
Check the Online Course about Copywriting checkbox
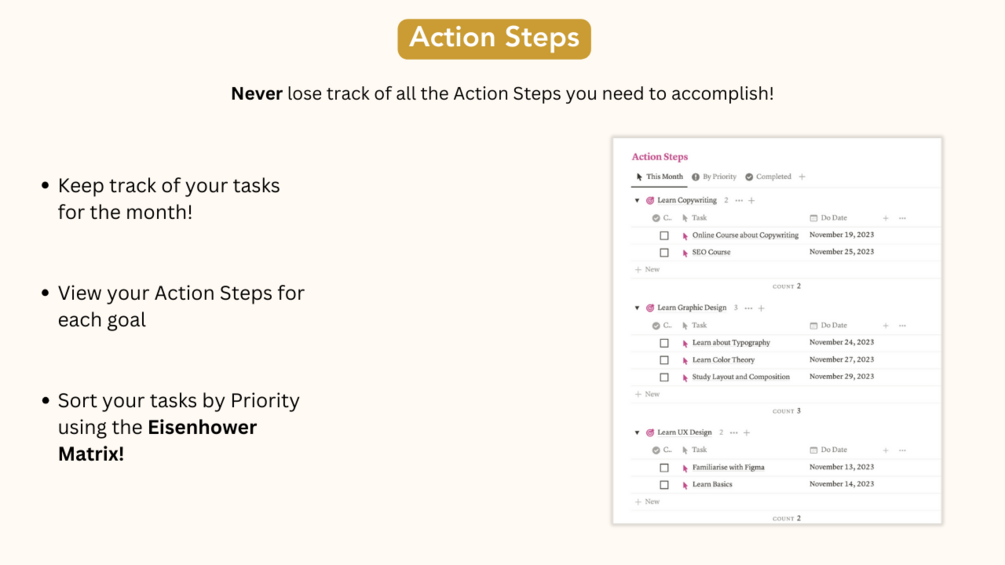click(664, 236)
